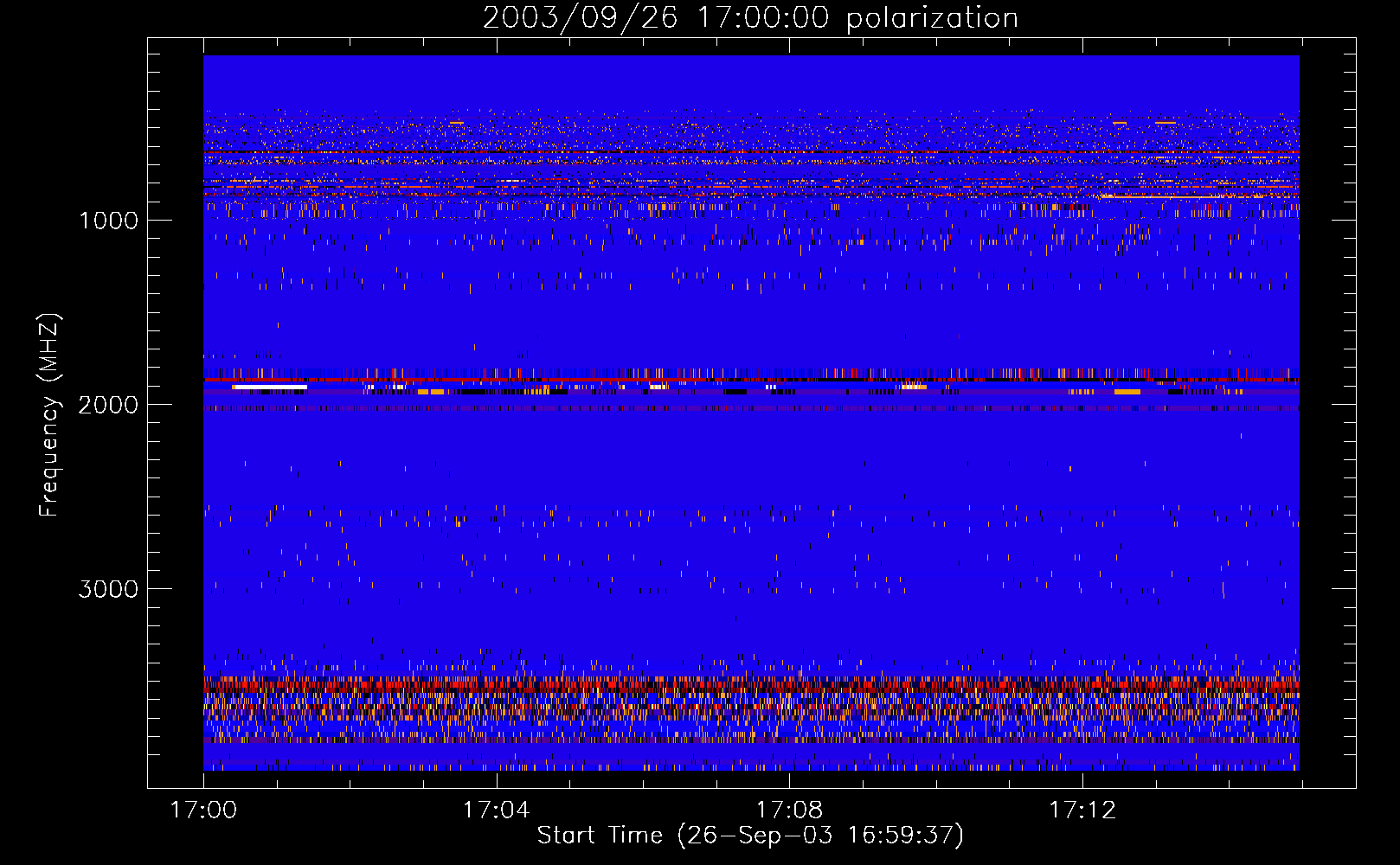Click the "2000" frequency tick label
Screen dimensions: 1400x865
point(108,405)
